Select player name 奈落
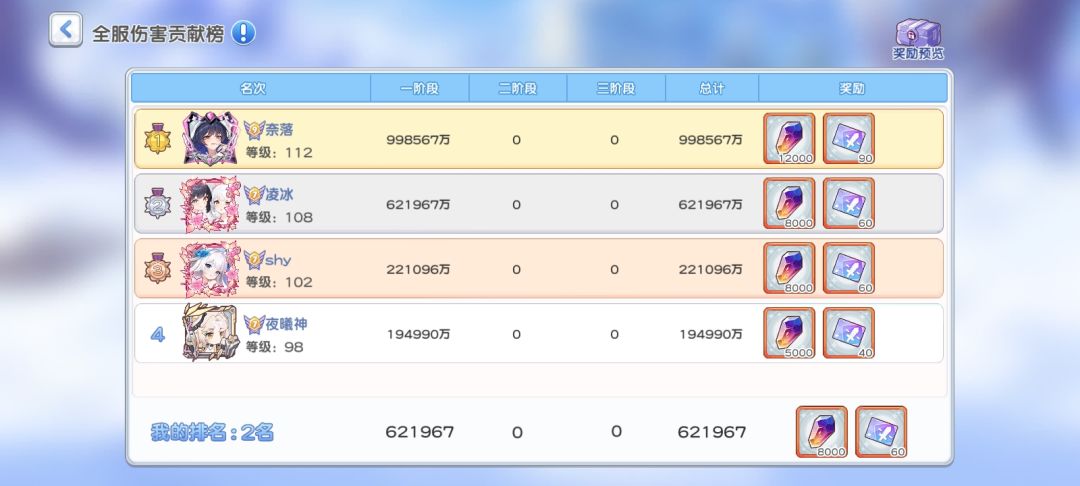 coord(280,129)
